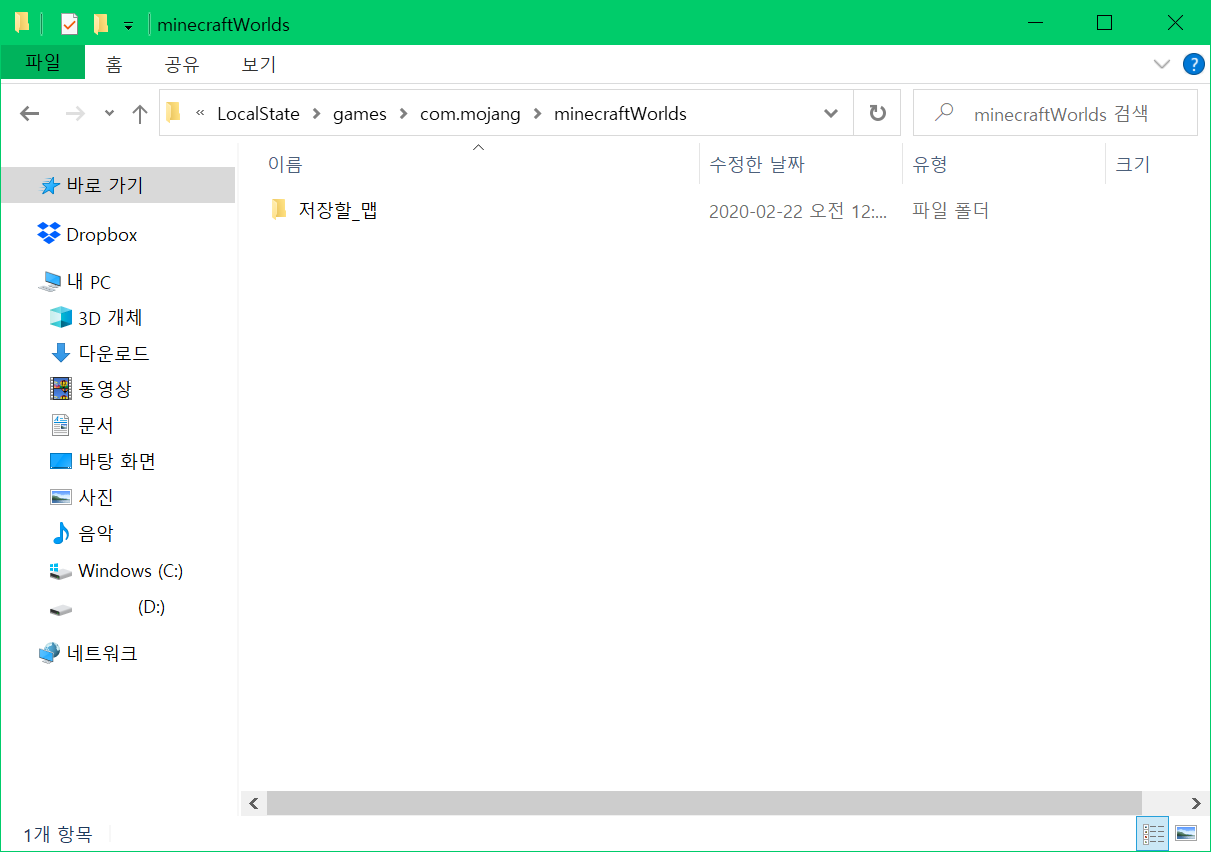Click the New folder quick access icon
The height and width of the screenshot is (852, 1211).
100,23
